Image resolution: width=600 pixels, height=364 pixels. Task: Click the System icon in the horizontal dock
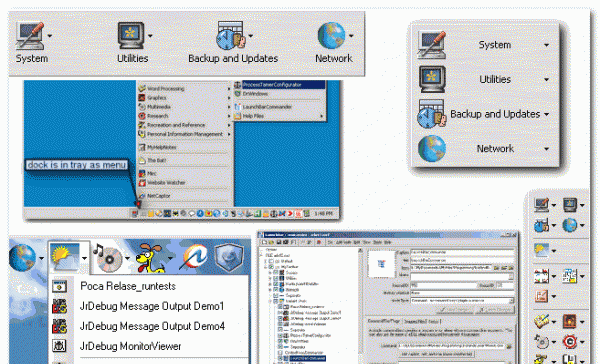click(29, 35)
